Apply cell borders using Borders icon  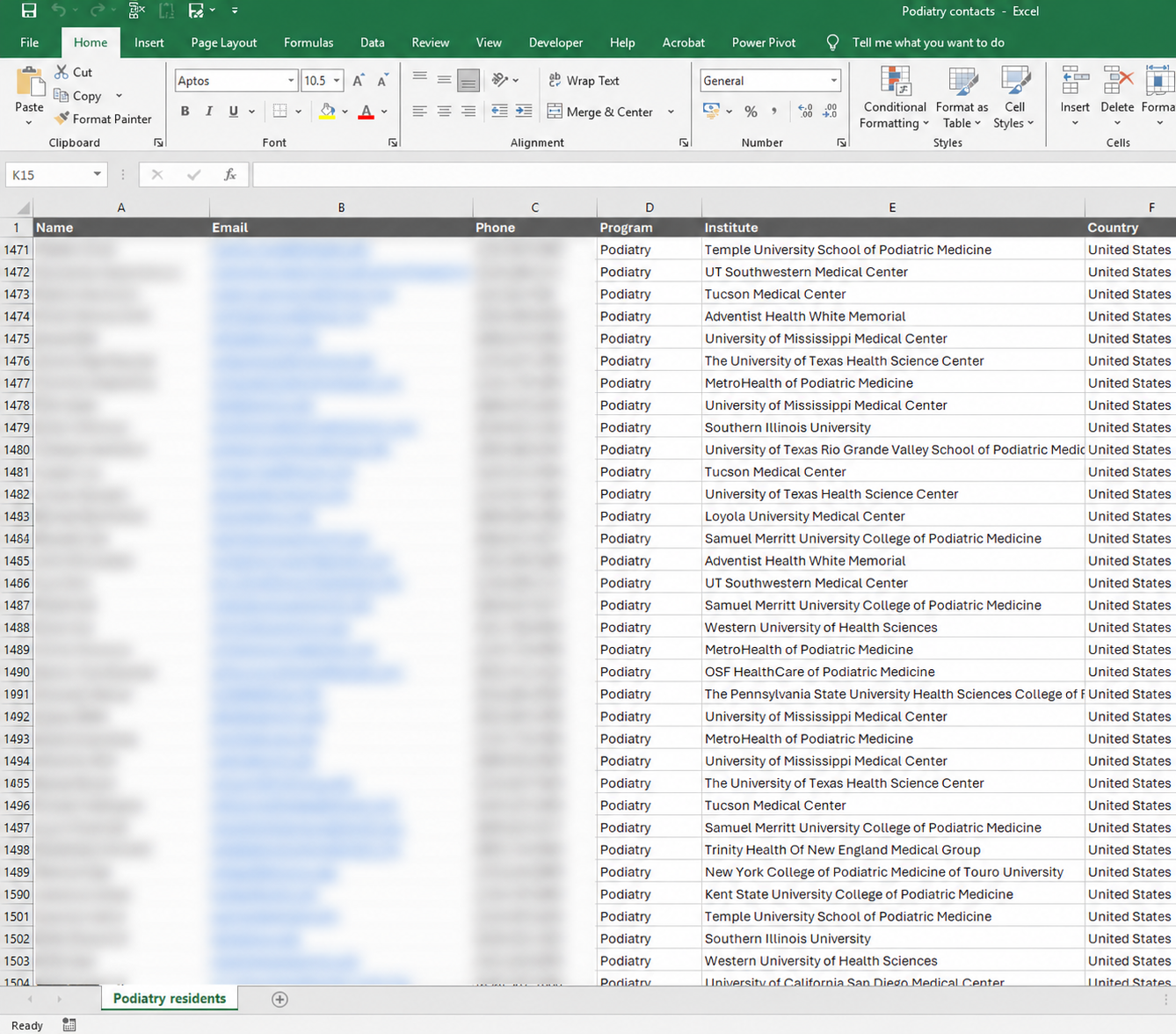(279, 111)
